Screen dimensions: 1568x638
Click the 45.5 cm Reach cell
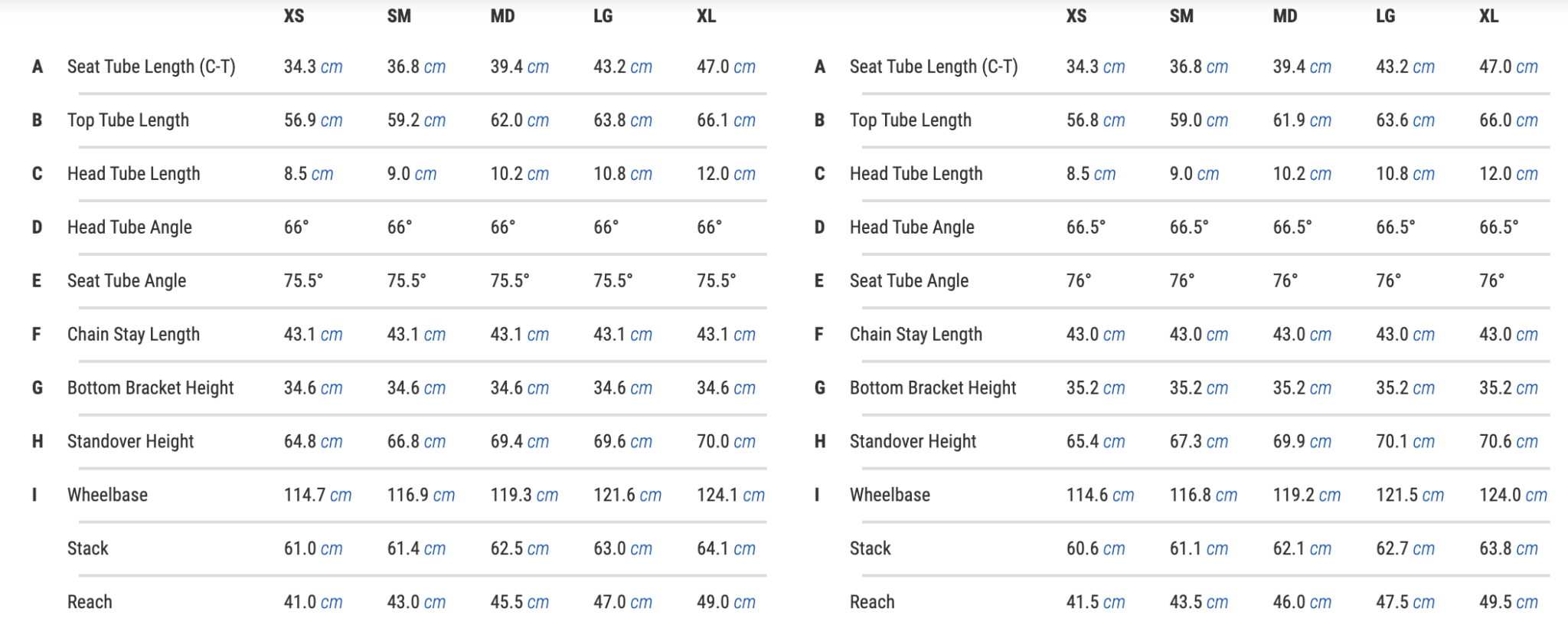click(x=519, y=603)
